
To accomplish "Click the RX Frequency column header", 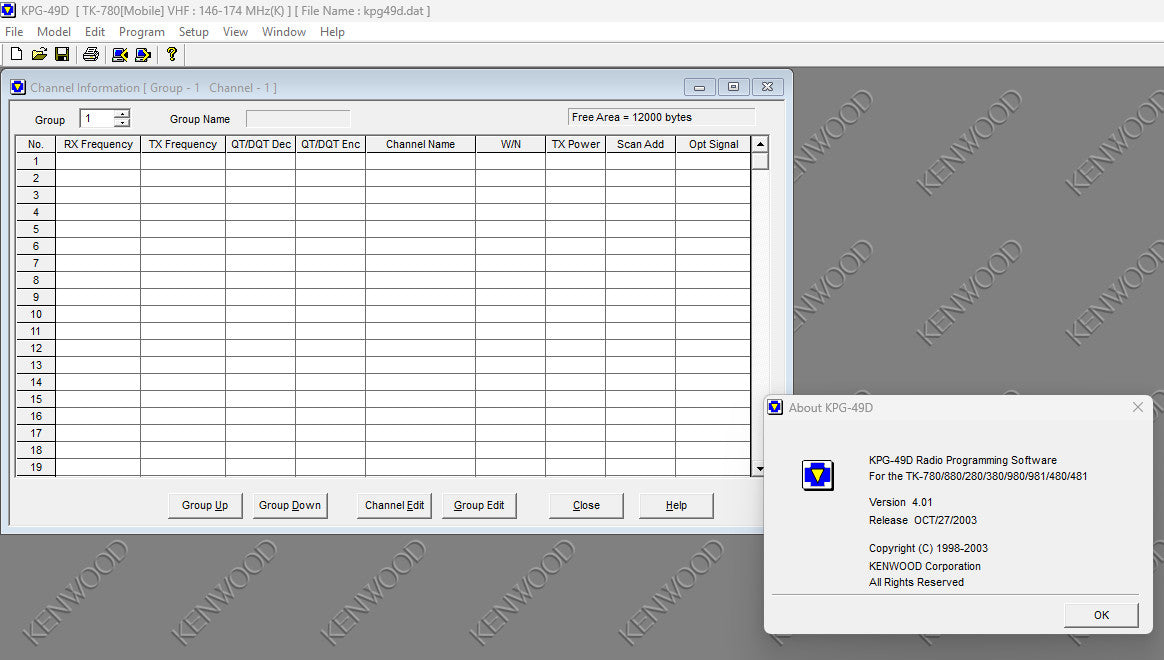I will [98, 144].
